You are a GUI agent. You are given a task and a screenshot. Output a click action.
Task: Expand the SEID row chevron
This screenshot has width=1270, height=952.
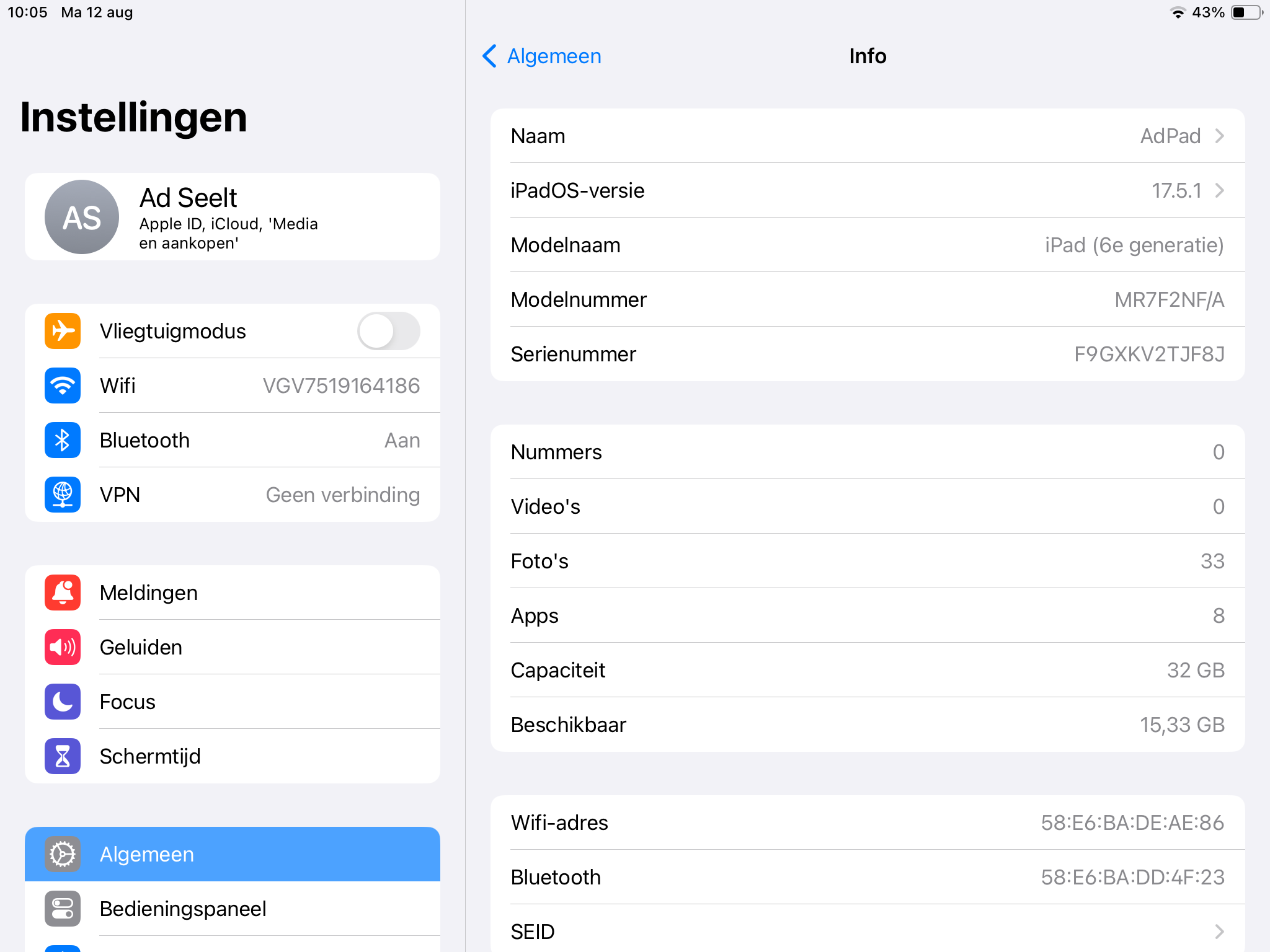pyautogui.click(x=1219, y=932)
